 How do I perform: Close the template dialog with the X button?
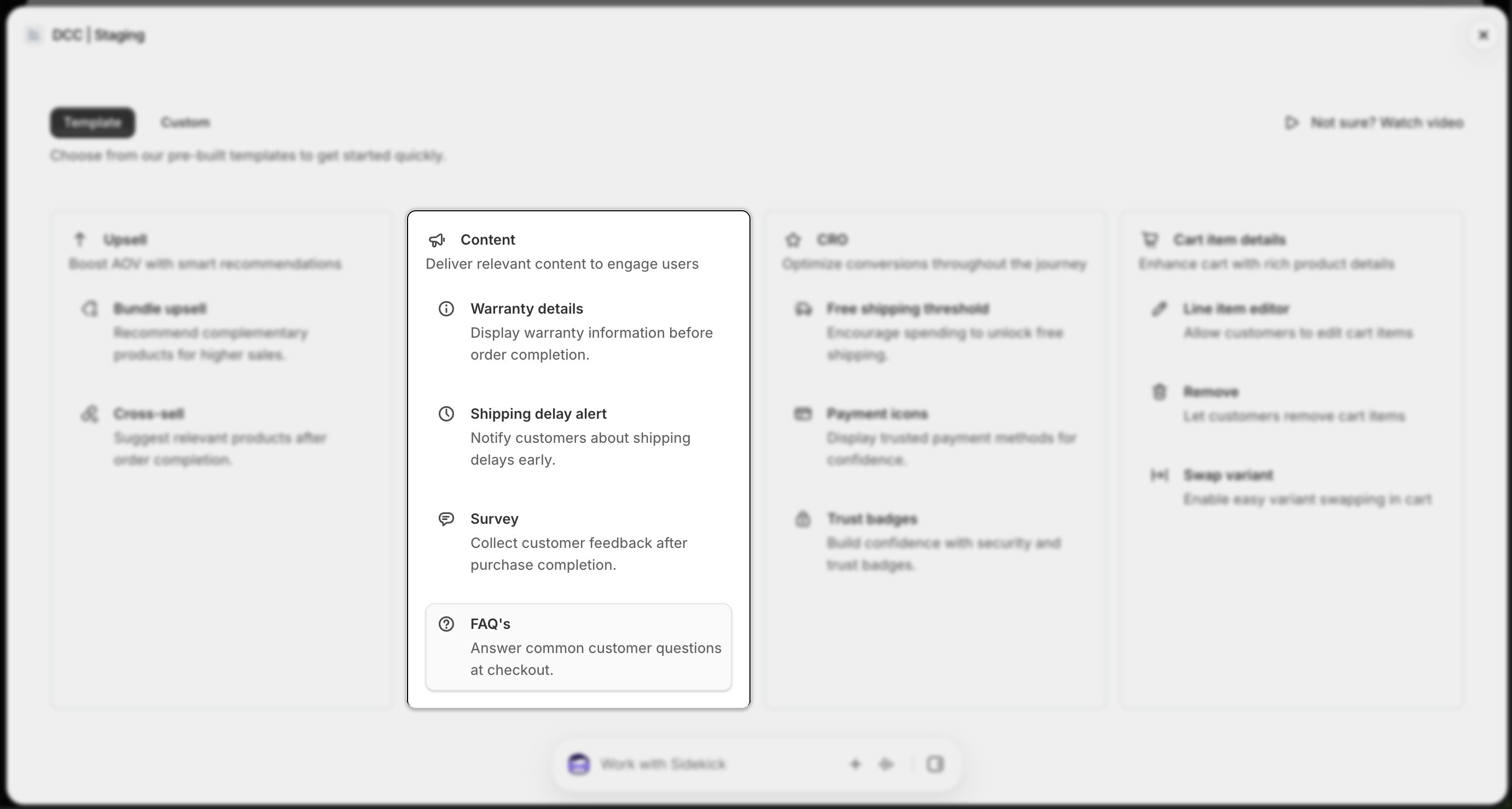click(x=1483, y=35)
